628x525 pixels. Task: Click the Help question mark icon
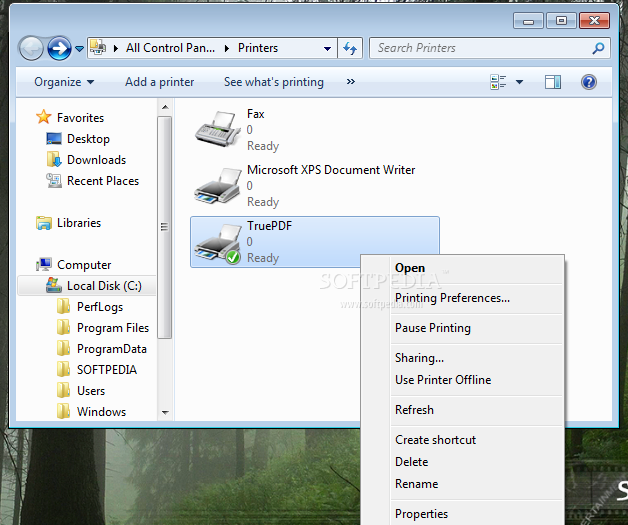click(x=589, y=82)
